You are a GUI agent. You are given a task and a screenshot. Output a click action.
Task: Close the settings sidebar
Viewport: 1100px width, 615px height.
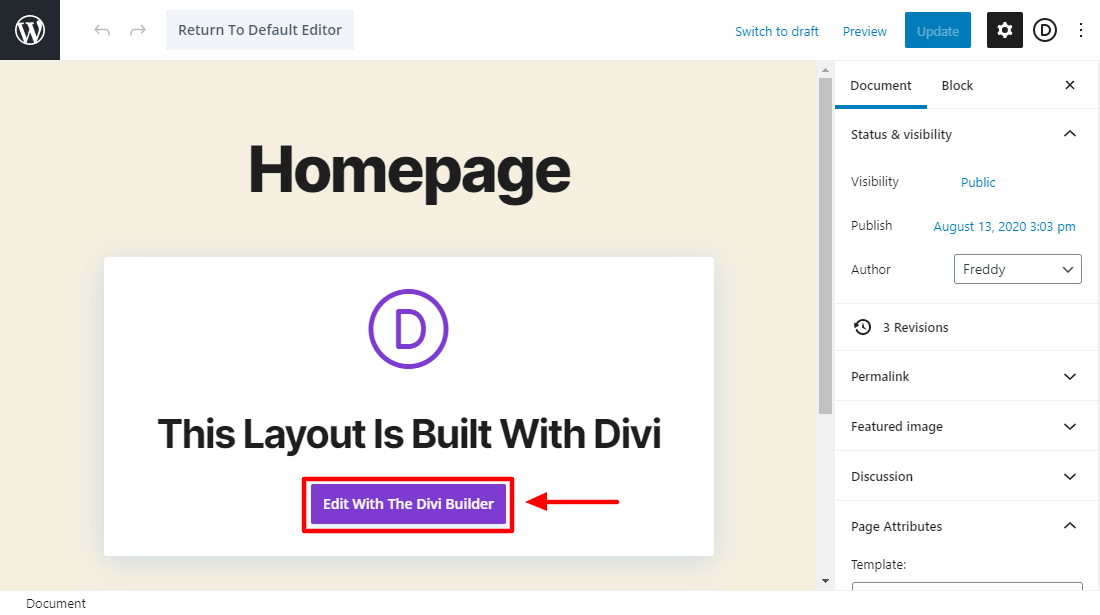pos(1070,85)
